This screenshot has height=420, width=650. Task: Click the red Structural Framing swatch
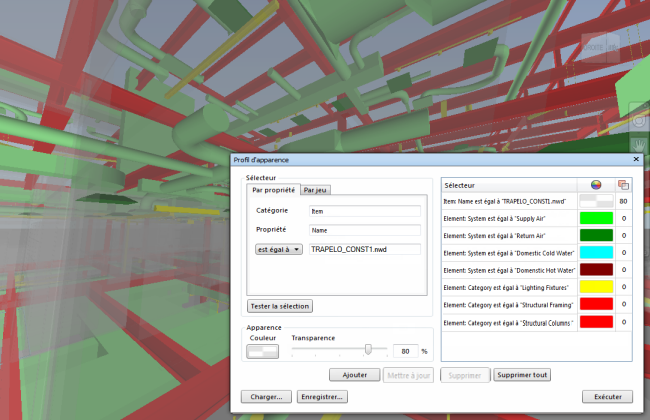click(x=596, y=304)
